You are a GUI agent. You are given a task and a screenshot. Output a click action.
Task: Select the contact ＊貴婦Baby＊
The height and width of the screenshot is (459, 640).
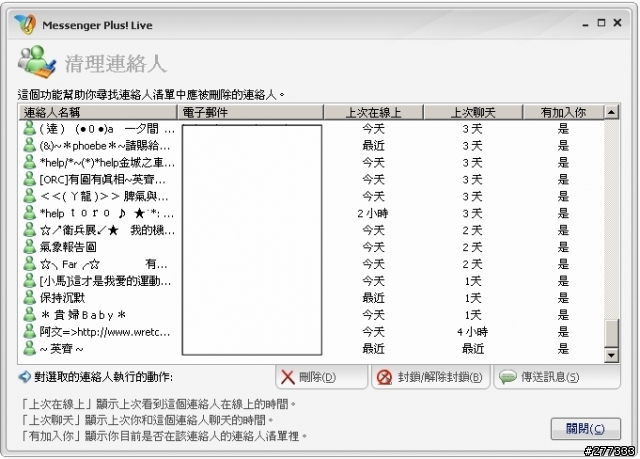83,315
